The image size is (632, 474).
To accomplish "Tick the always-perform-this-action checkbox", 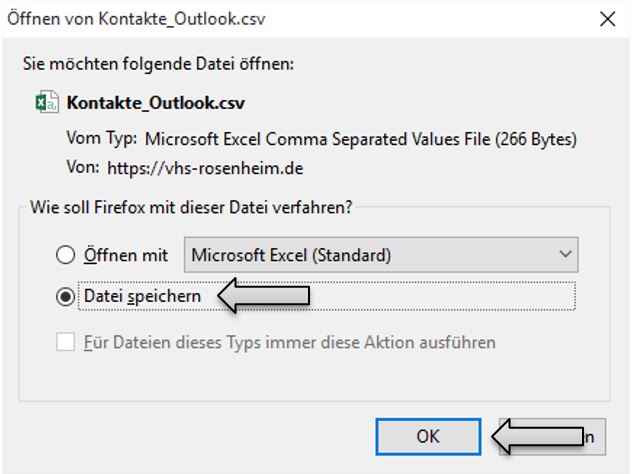I will (x=66, y=343).
